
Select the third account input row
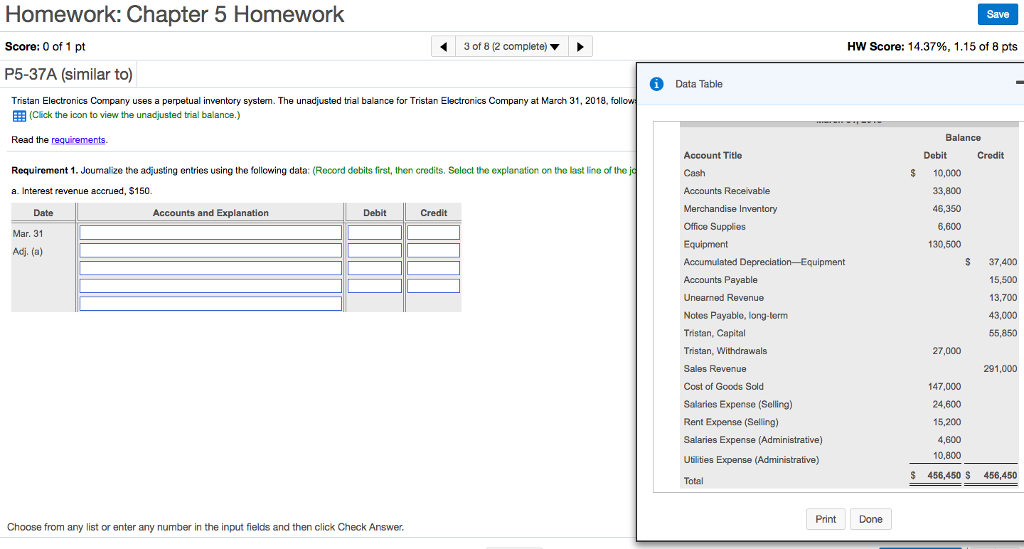click(210, 268)
